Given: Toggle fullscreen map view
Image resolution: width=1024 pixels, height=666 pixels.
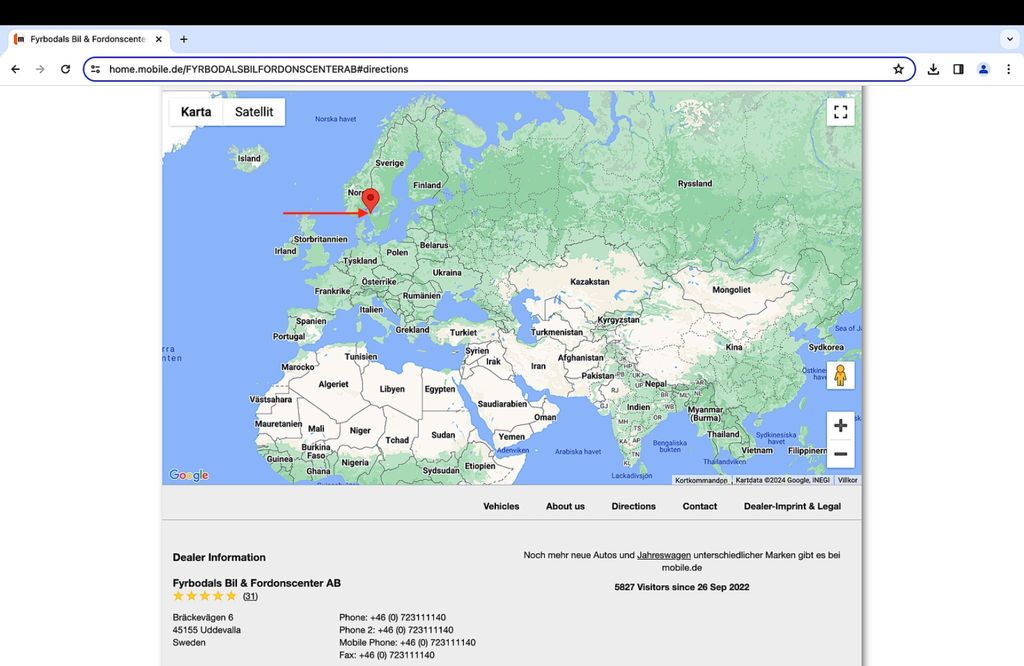Looking at the screenshot, I should tap(840, 112).
